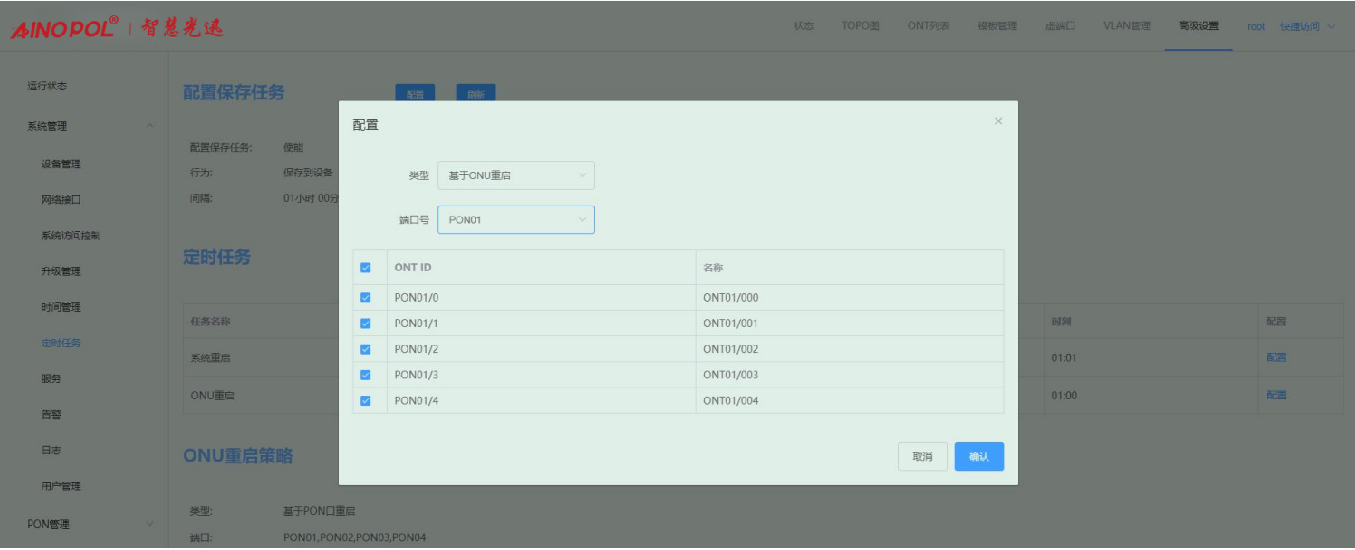Close the 配置 dialog with X icon
This screenshot has width=1355, height=550.
(x=998, y=121)
